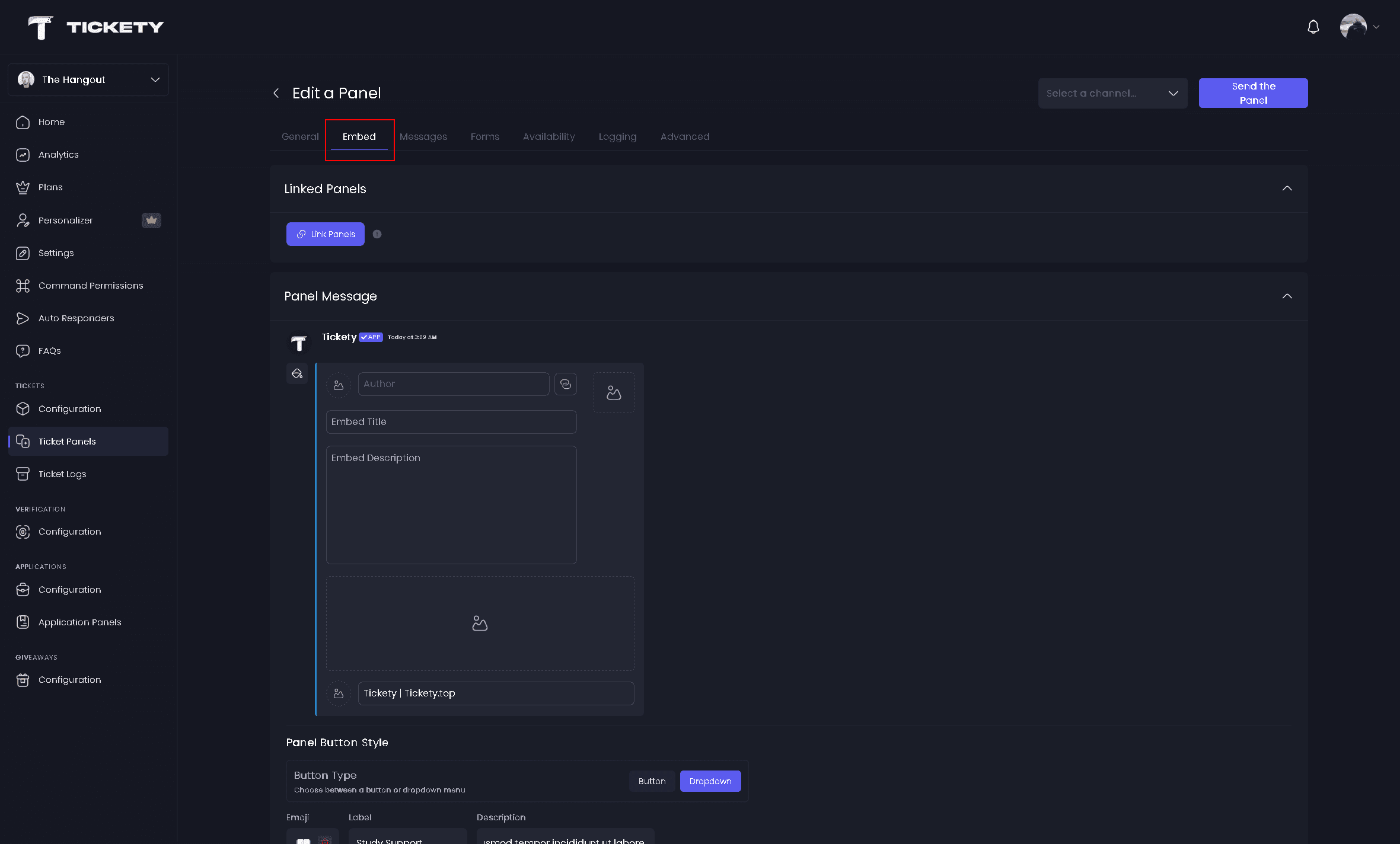Click the info icon next to Link Panels
The image size is (1400, 844).
point(377,234)
